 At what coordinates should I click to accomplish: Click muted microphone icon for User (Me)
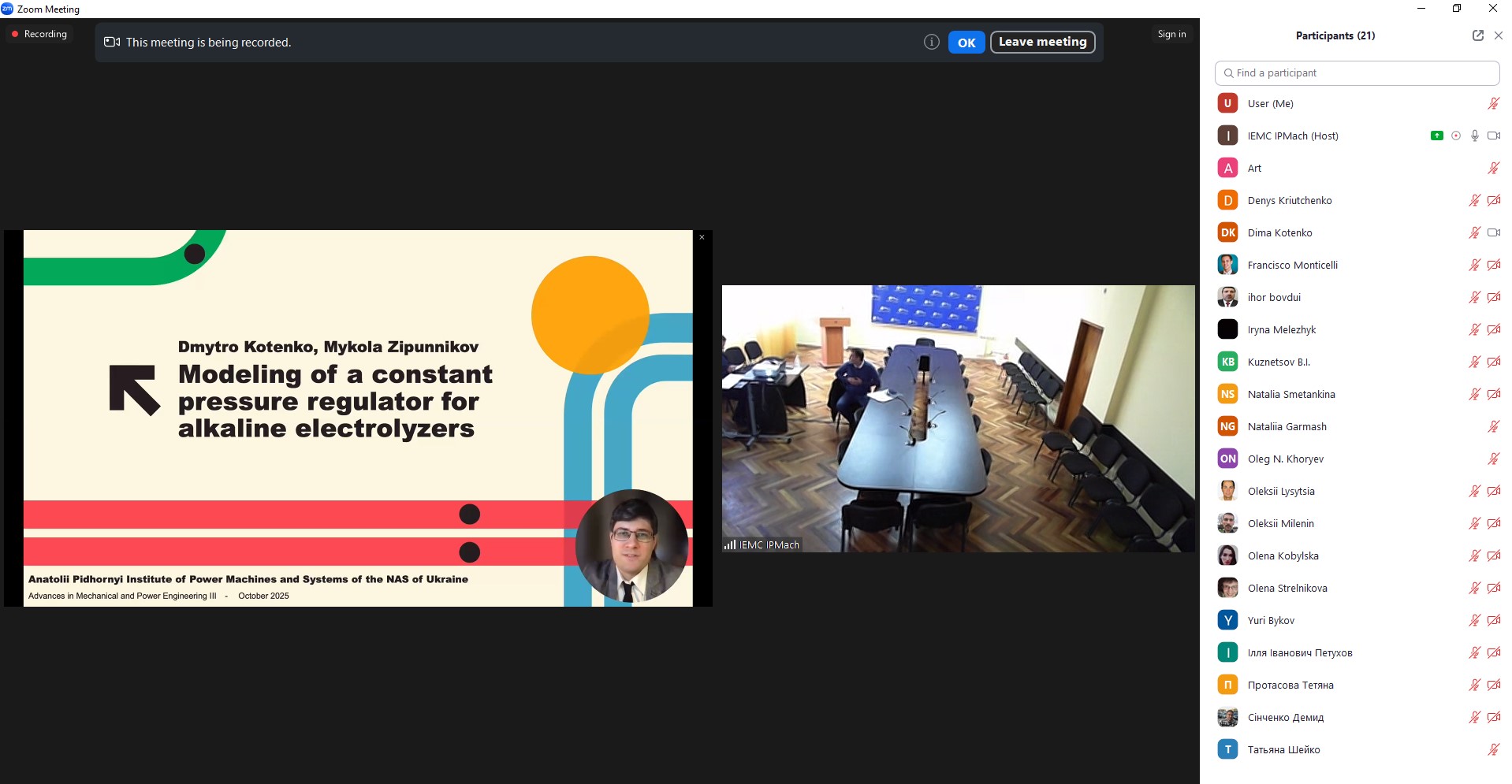tap(1493, 103)
